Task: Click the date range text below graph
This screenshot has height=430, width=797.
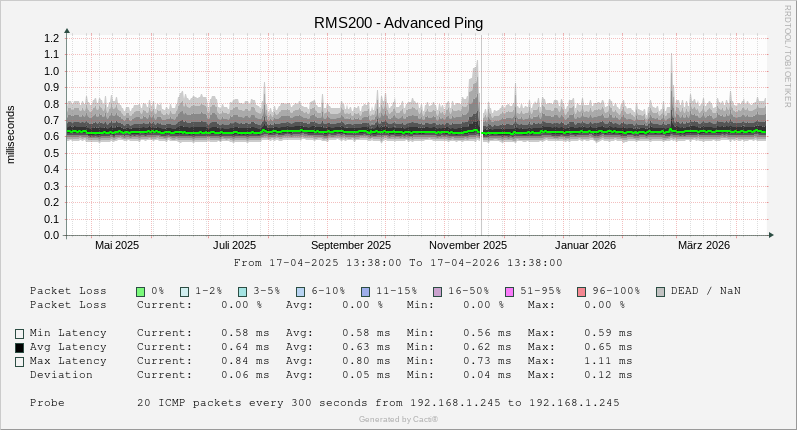Action: [x=398, y=263]
